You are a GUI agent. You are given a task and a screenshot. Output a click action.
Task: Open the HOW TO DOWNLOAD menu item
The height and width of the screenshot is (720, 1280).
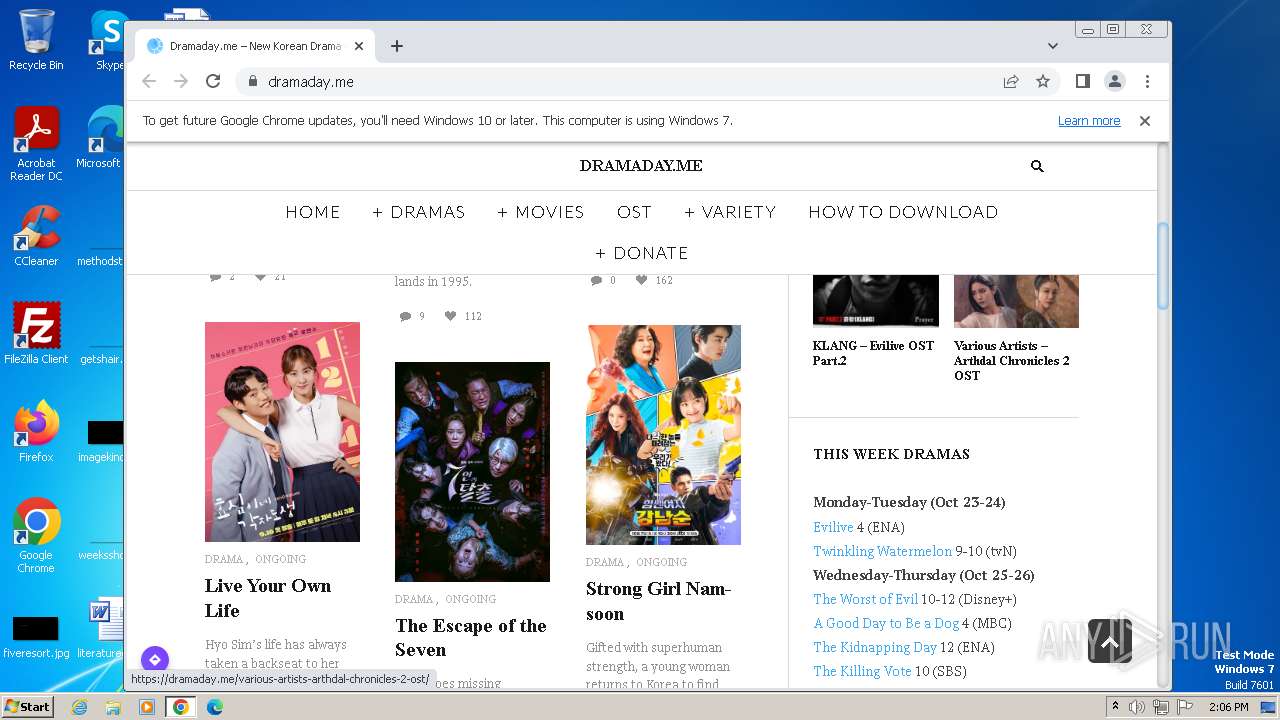[903, 212]
